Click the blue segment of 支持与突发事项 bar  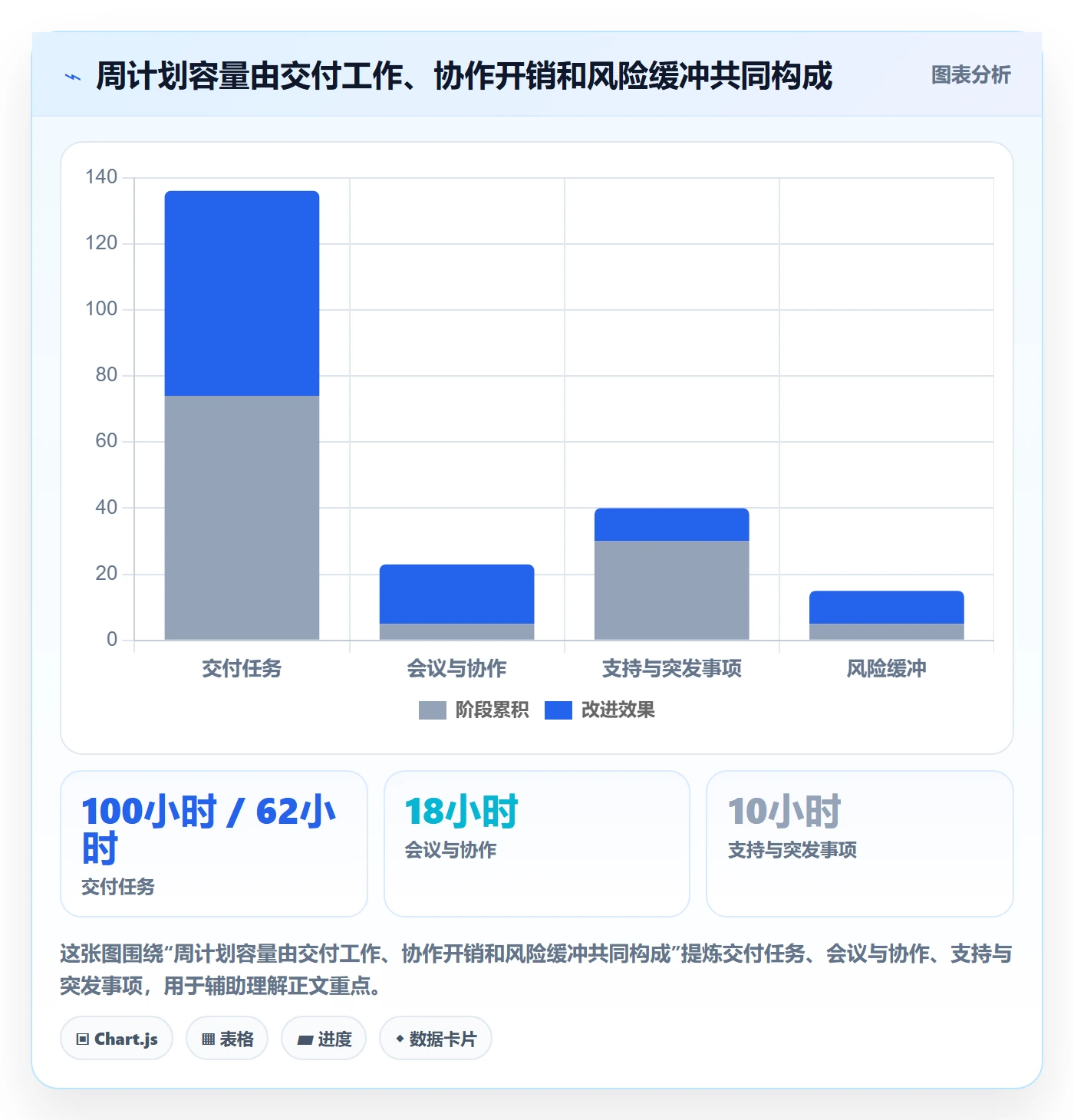(671, 525)
